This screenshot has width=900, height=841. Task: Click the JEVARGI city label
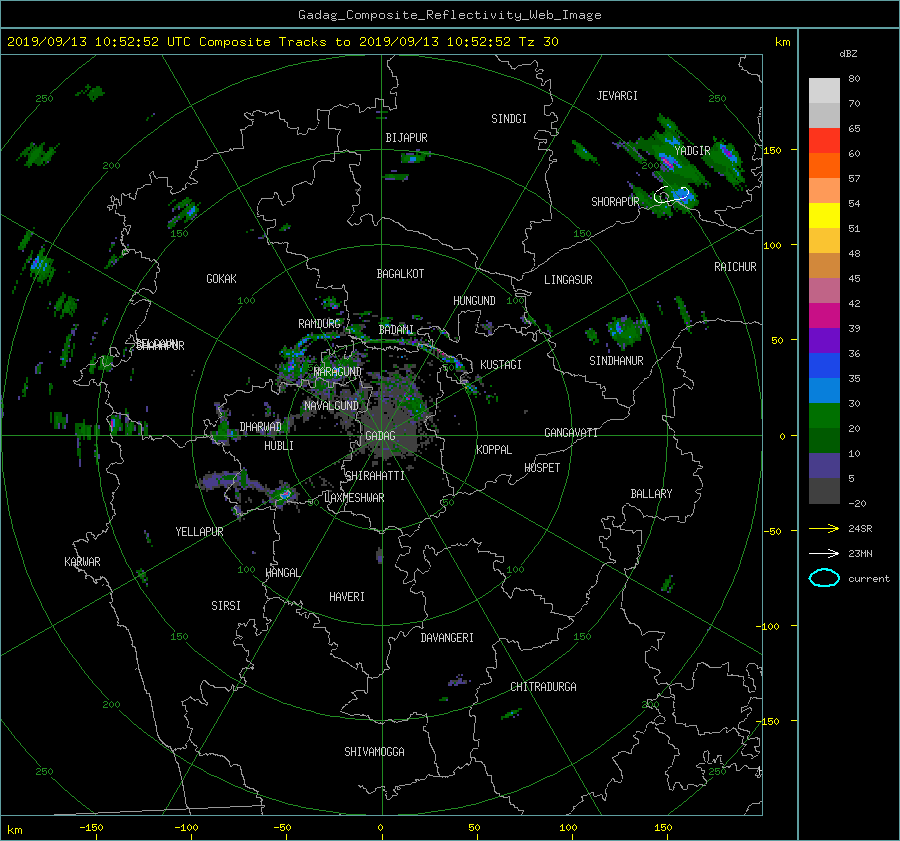pyautogui.click(x=617, y=96)
